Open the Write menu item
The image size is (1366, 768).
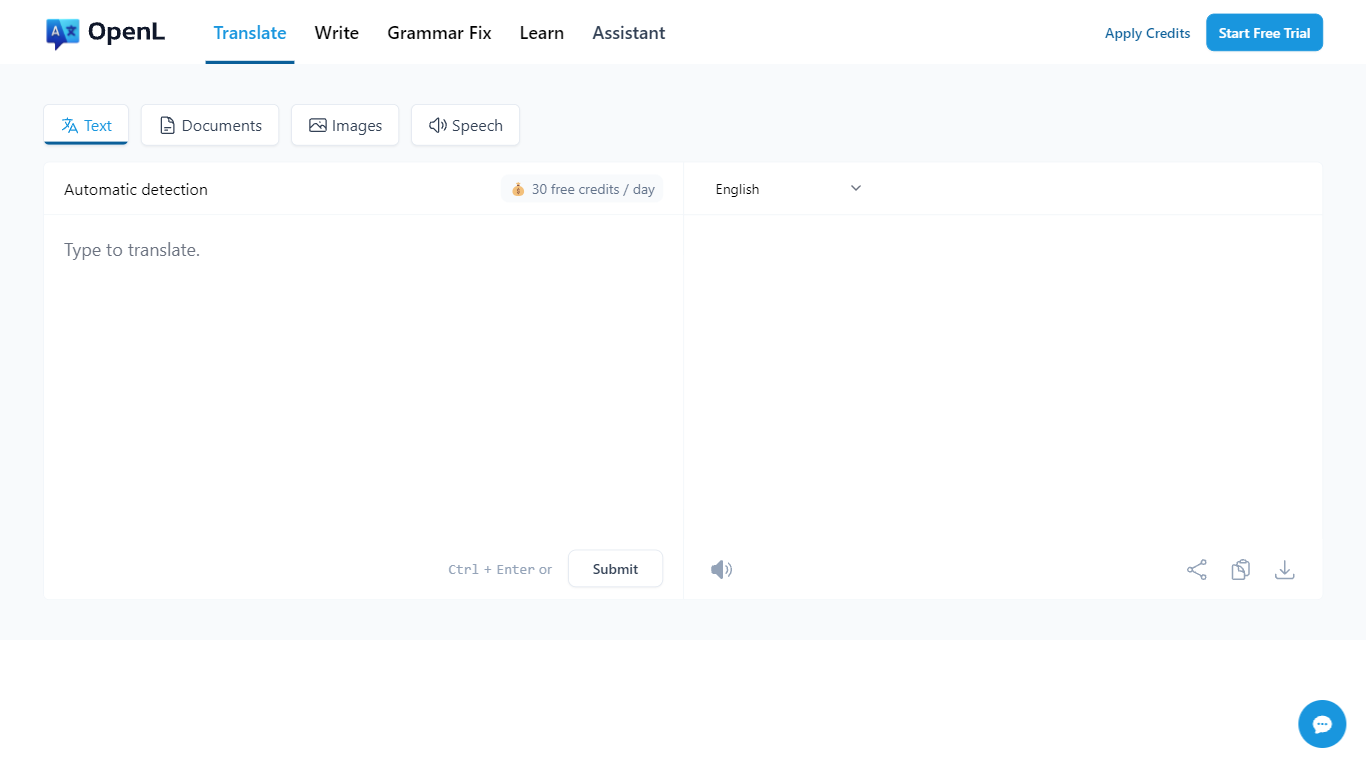pyautogui.click(x=336, y=33)
